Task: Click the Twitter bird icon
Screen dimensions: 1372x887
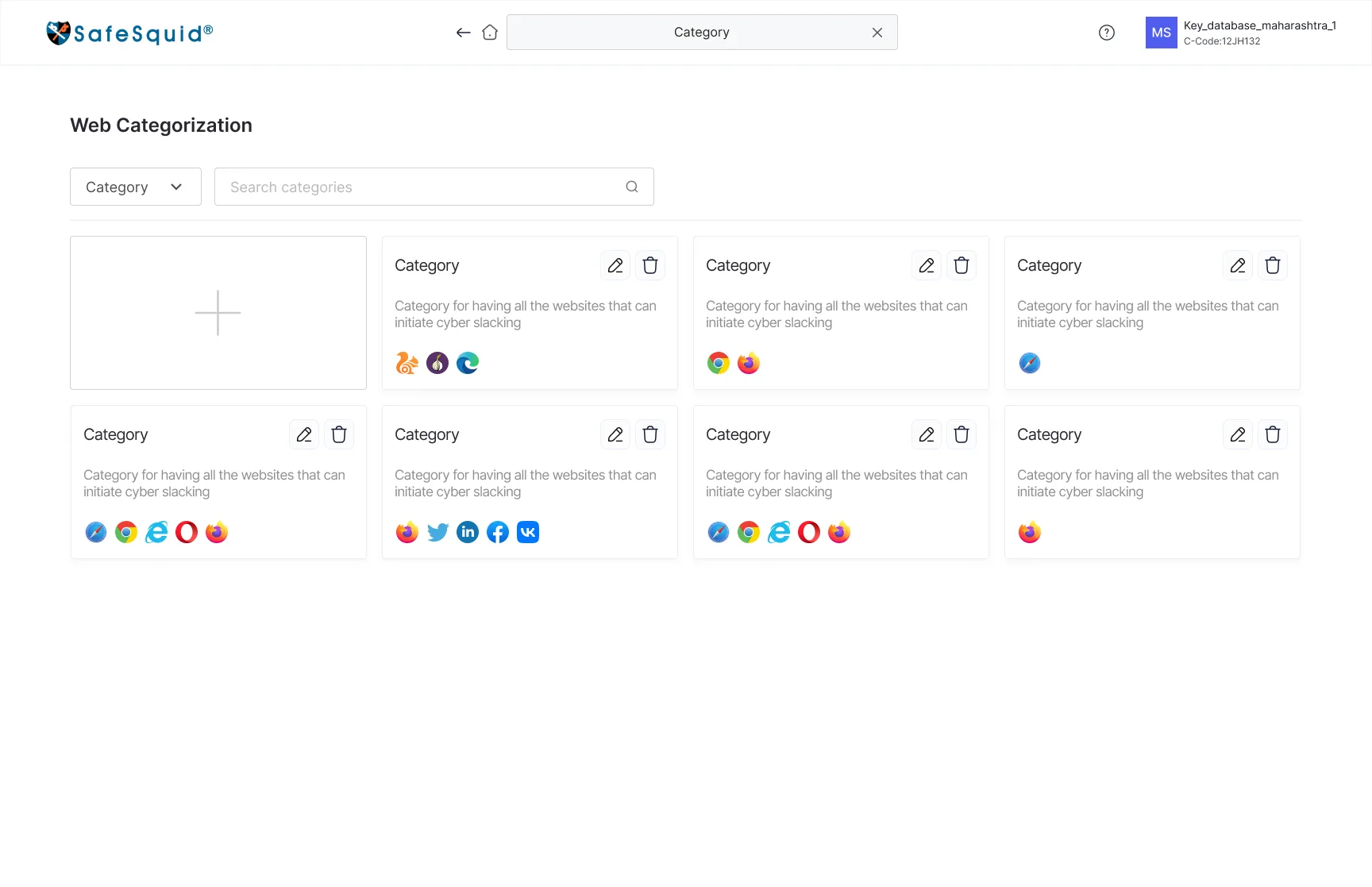Action: (x=437, y=532)
